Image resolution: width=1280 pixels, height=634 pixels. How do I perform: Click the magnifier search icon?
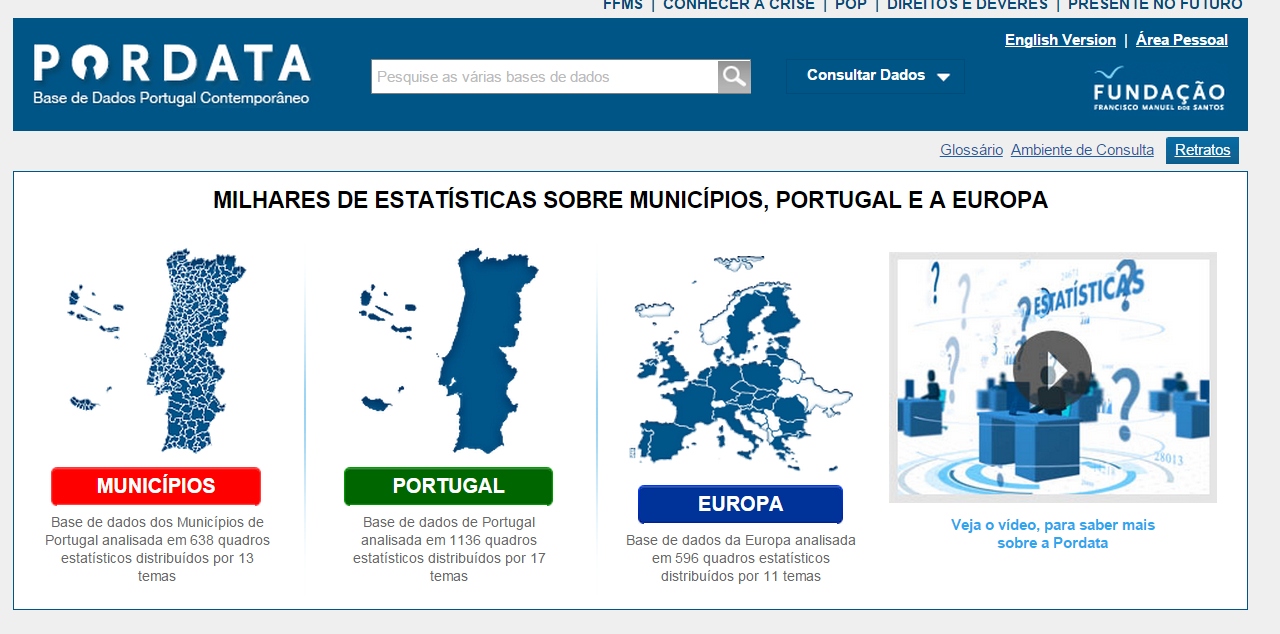(734, 77)
